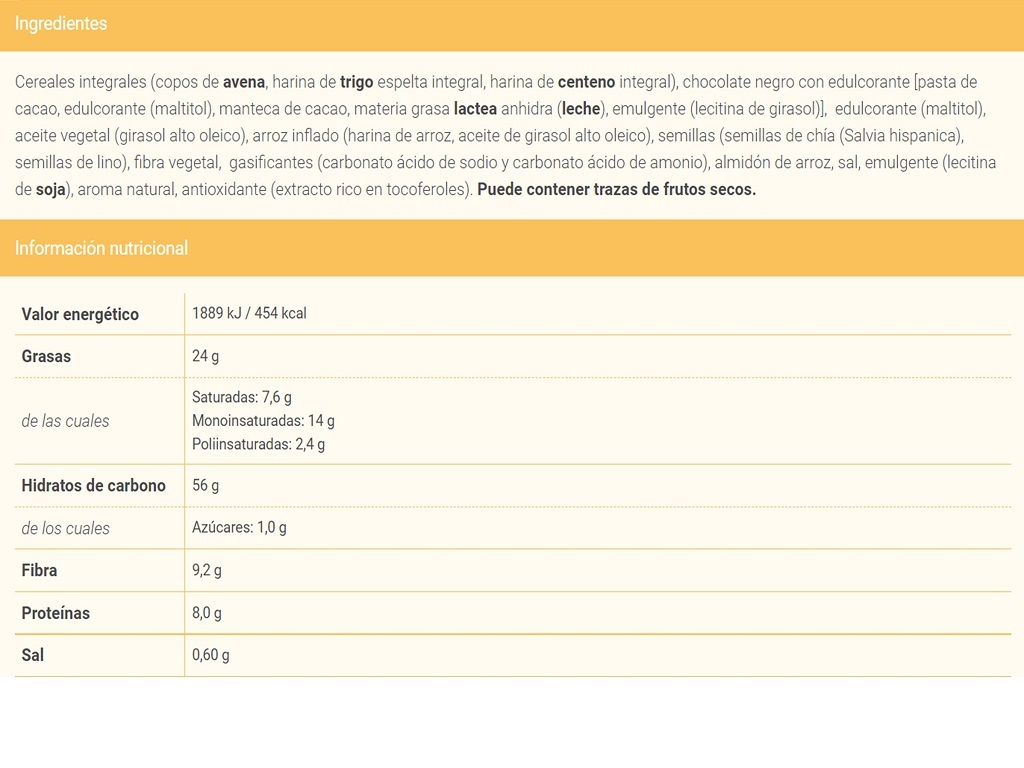1024x768 pixels.
Task: Select the Valor energético row label
Action: click(x=80, y=314)
